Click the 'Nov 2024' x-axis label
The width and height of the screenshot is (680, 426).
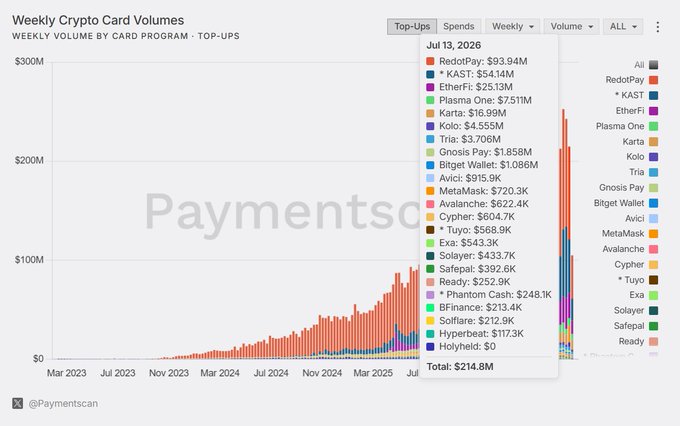322,373
